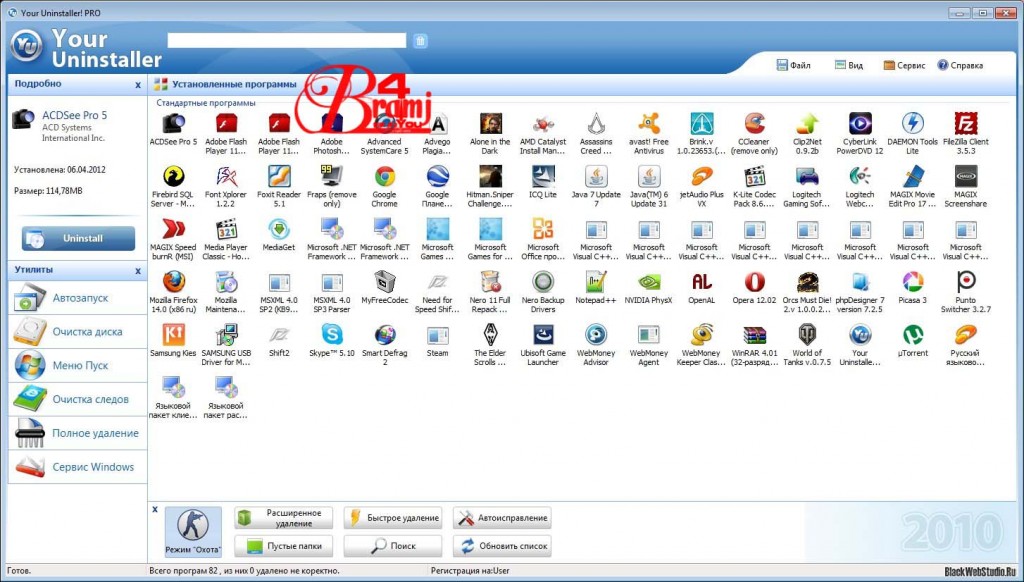Select Fraps (remove only) entry
1024x582 pixels.
(x=332, y=176)
